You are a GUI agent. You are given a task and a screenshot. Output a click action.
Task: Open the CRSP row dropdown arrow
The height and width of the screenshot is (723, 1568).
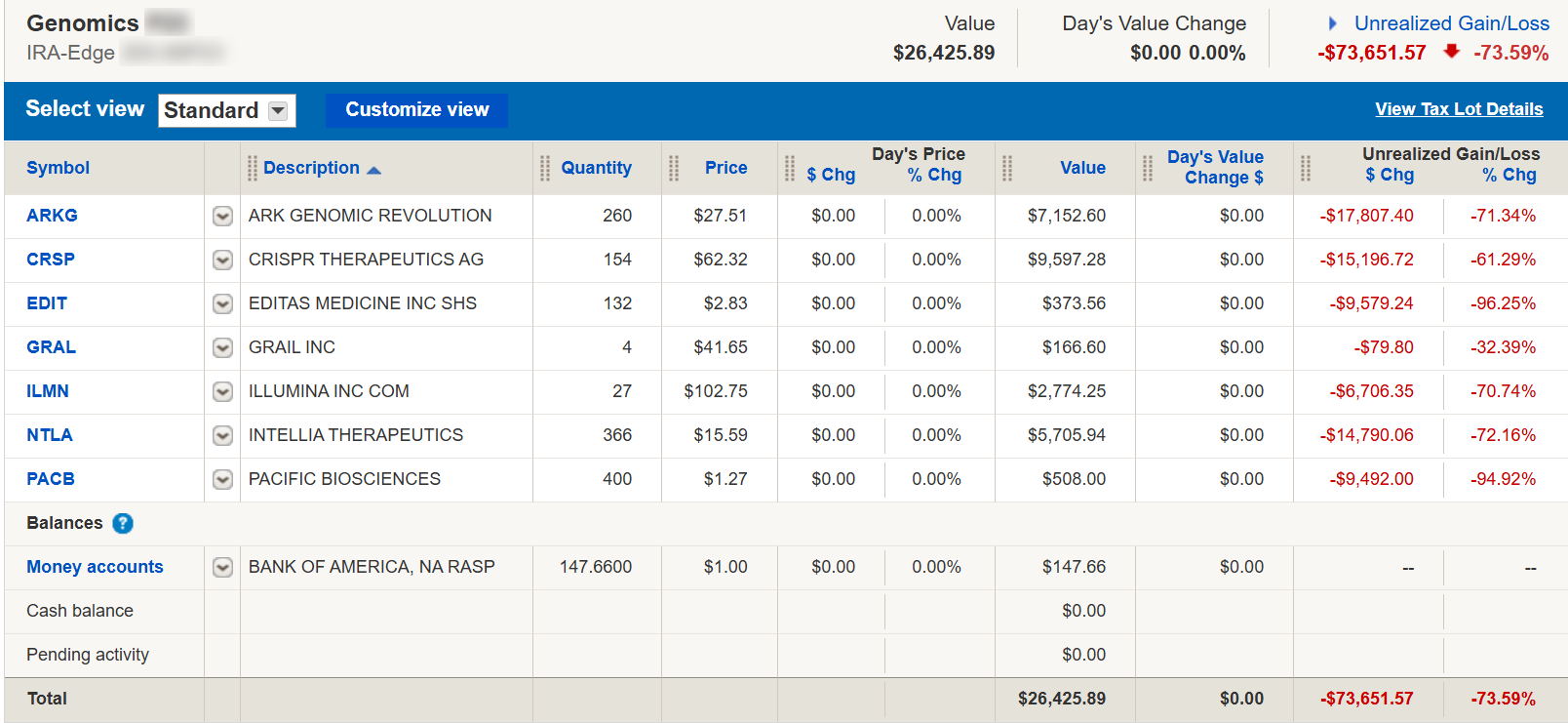[223, 261]
